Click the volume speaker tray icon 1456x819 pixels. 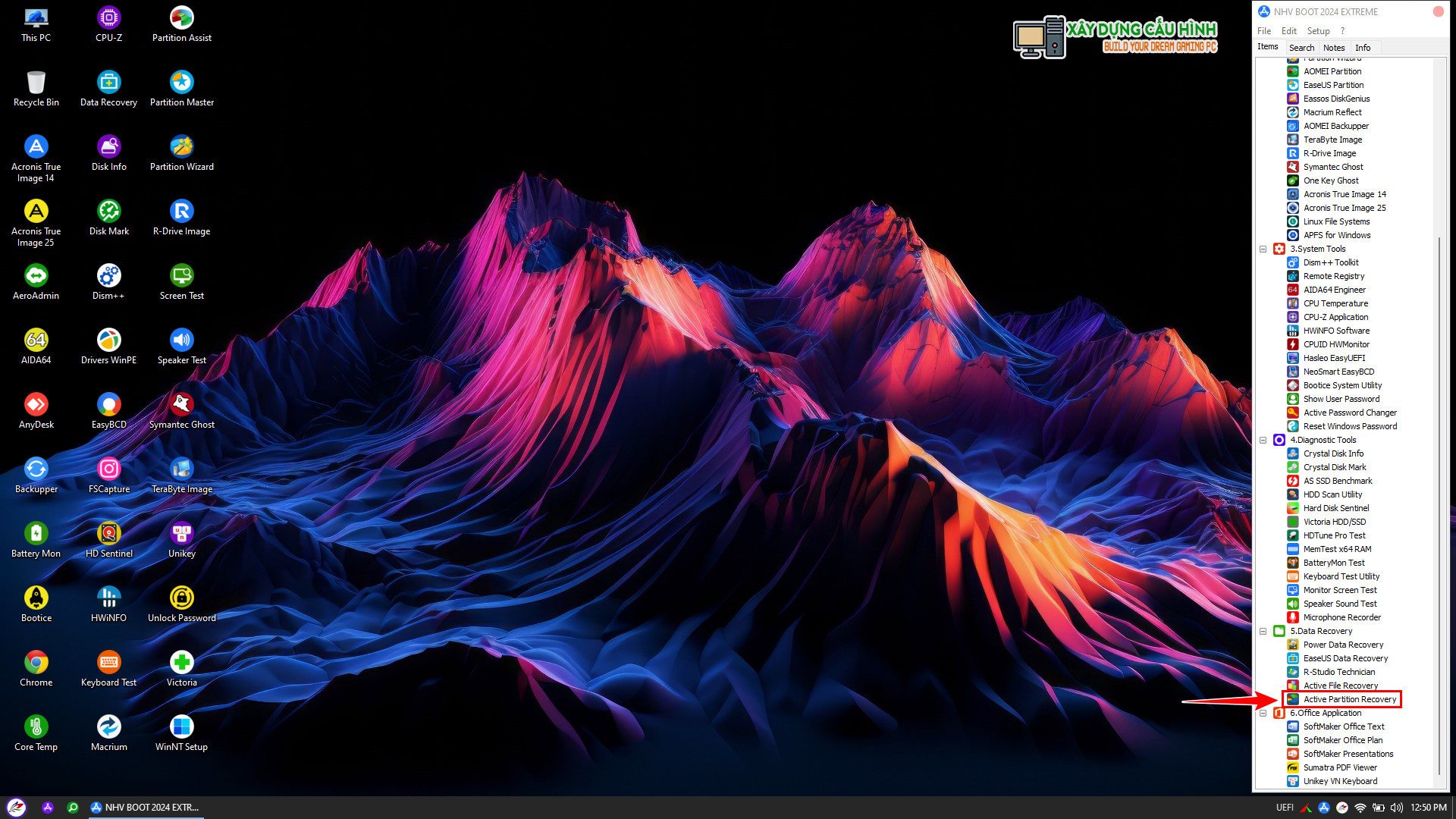click(x=1397, y=808)
